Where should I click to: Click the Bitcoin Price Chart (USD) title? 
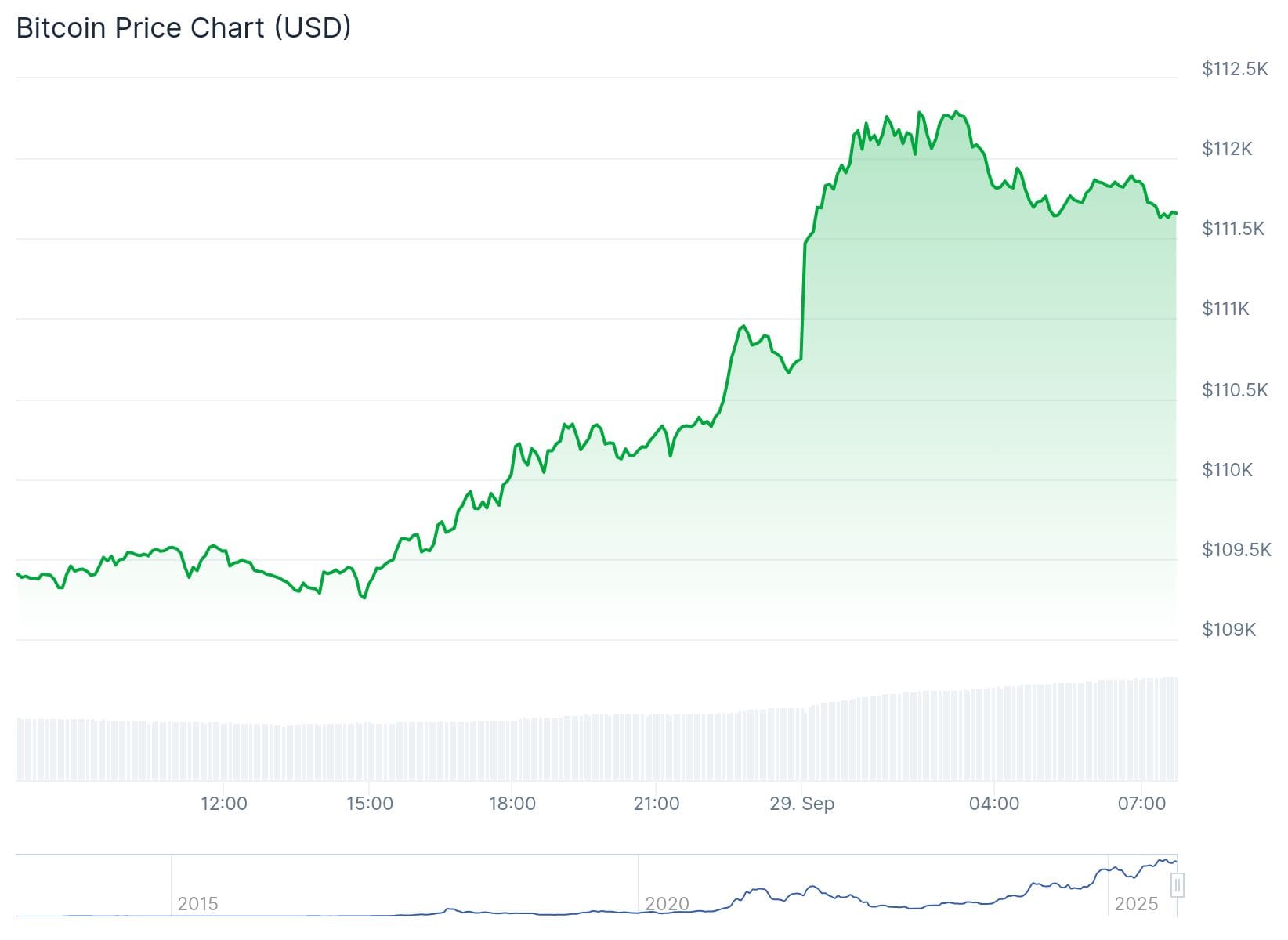[183, 28]
